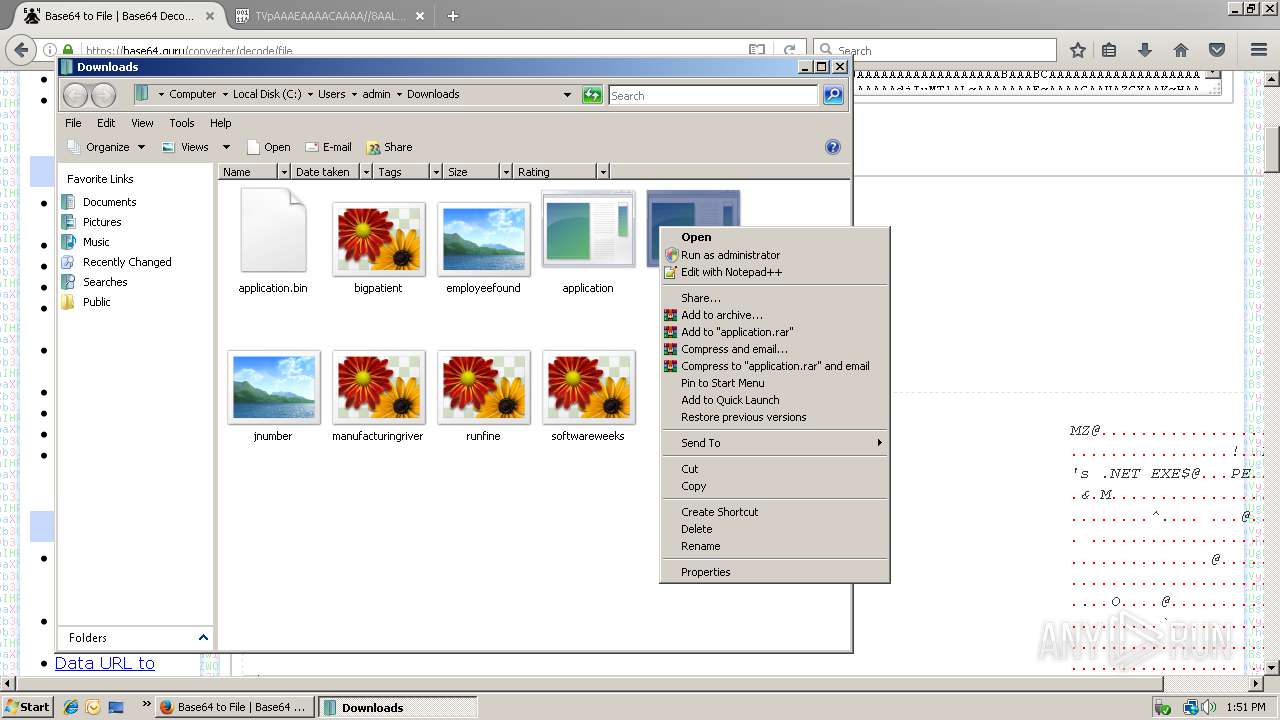Viewport: 1280px width, 720px height.
Task: Open the address bar history dropdown arrow
Action: 567,95
